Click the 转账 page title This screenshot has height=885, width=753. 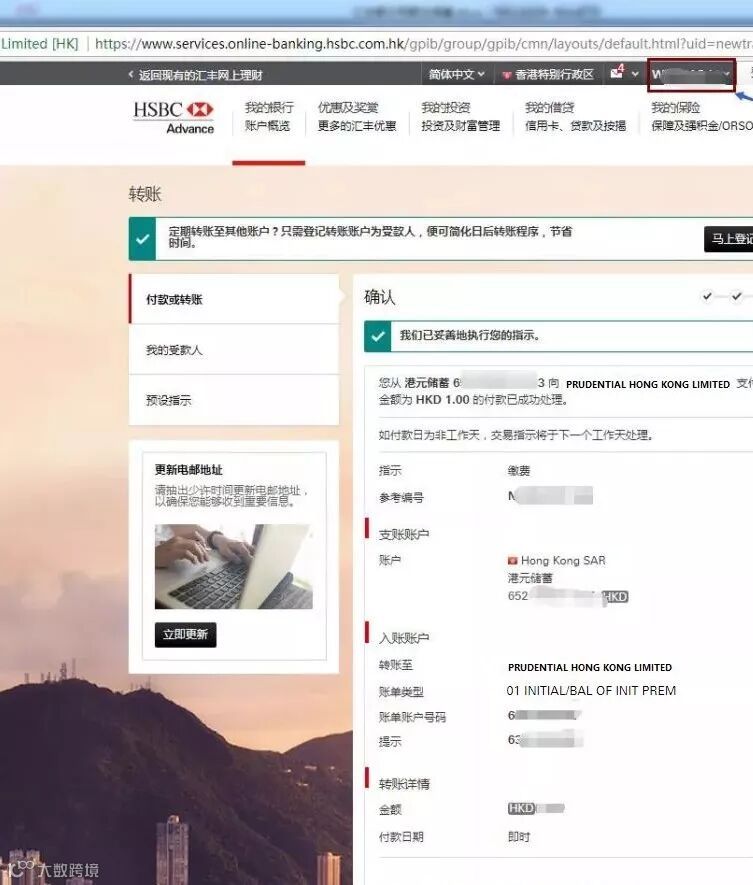tap(145, 194)
